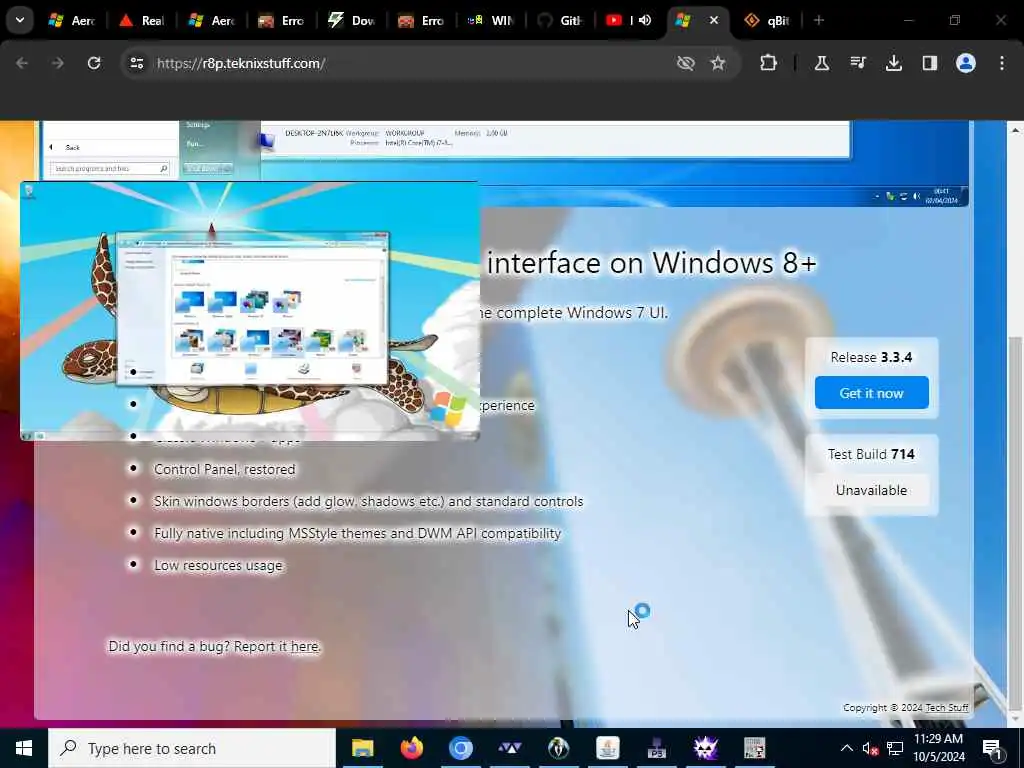Click the muted volume tray icon
Screen dimensions: 1024x768
pos(870,748)
